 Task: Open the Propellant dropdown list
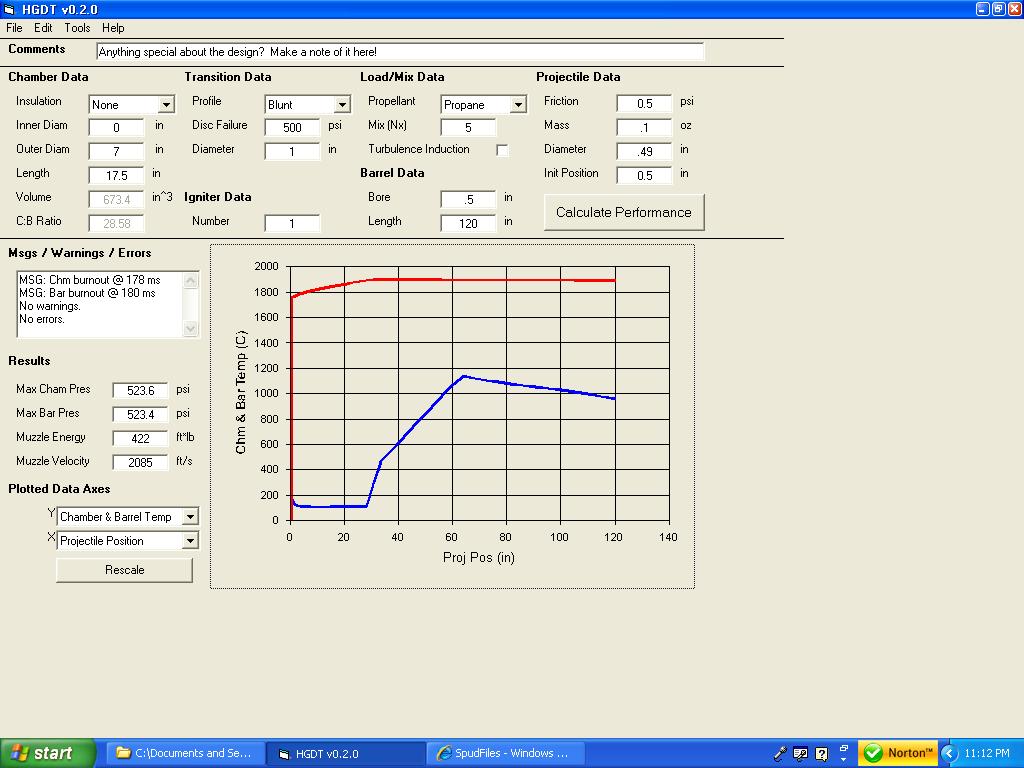(x=518, y=105)
